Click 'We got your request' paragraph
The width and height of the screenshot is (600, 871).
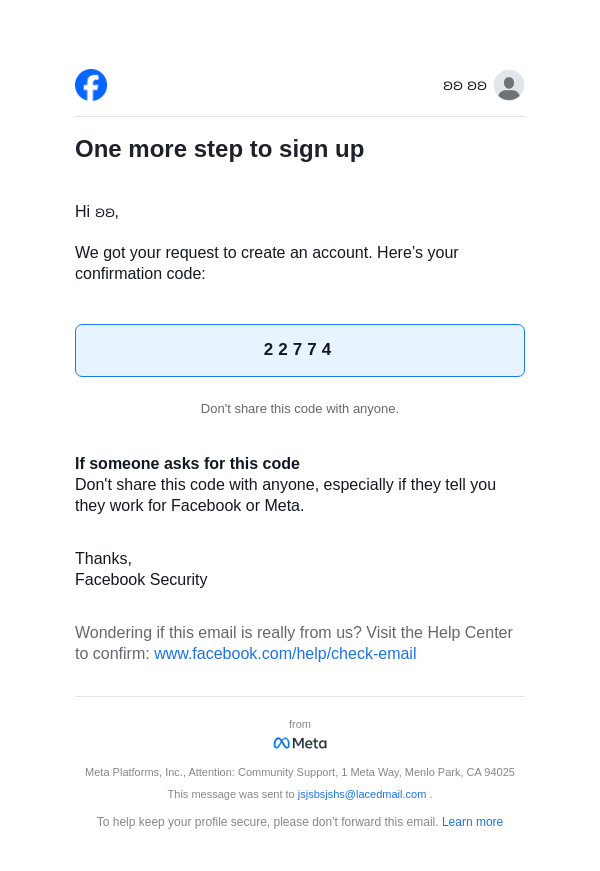point(266,263)
